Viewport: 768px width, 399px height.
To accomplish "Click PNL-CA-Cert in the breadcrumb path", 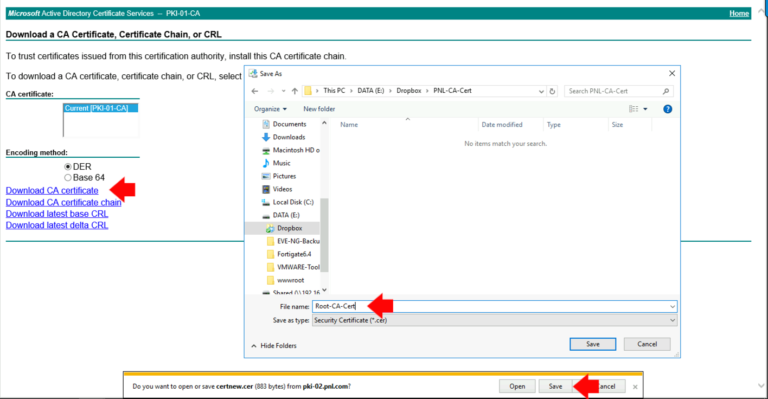I will 452,91.
